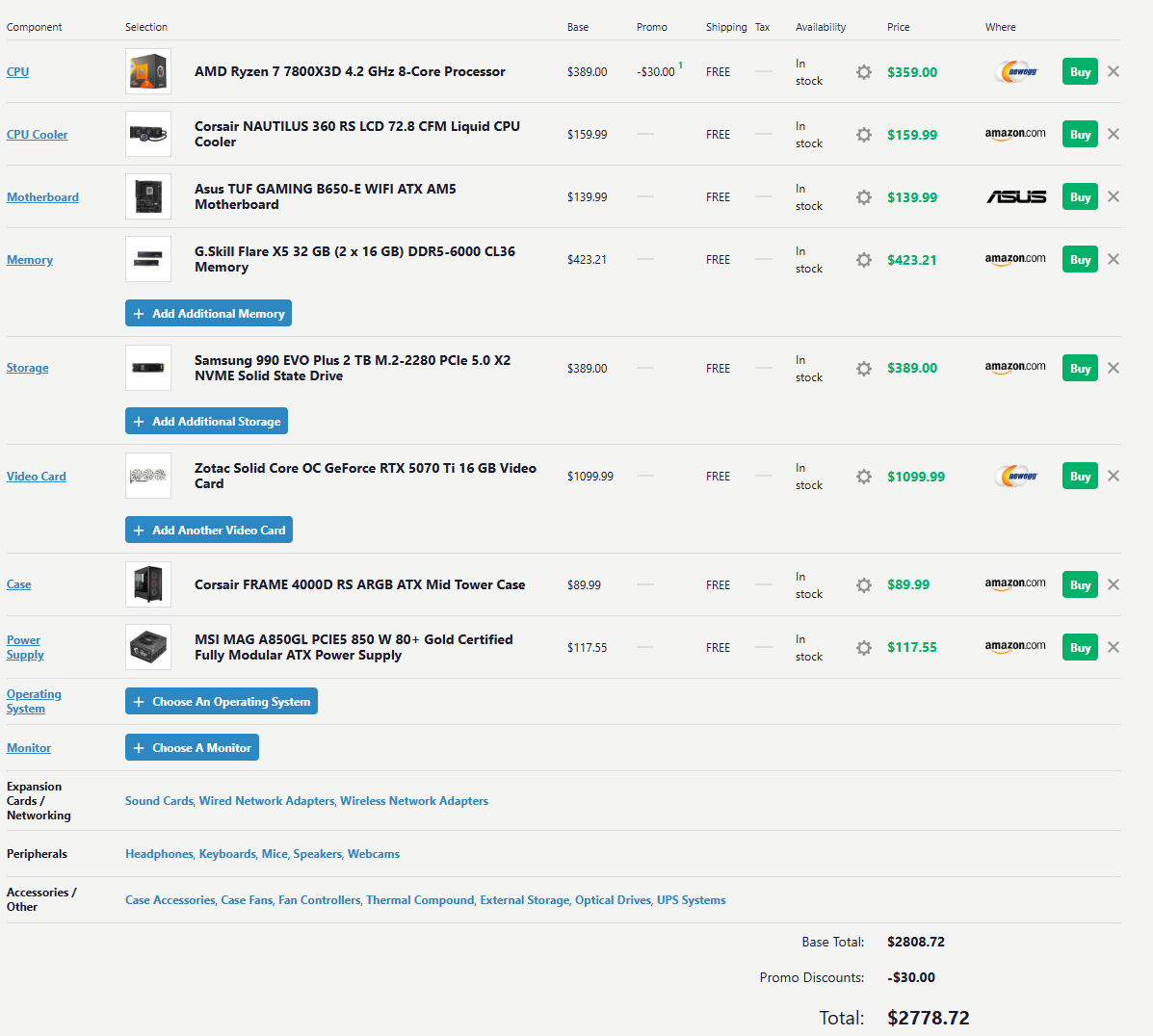Click the Newegg logo in the CPU row
This screenshot has height=1036, width=1153.
click(x=1015, y=72)
